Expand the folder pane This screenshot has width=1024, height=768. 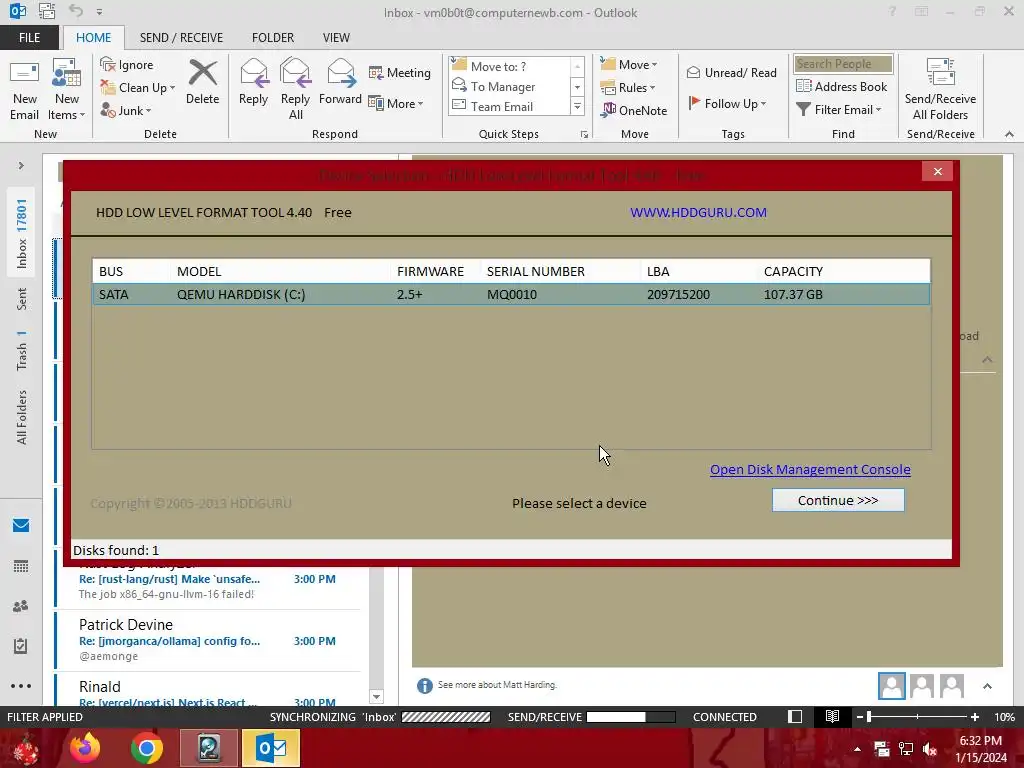coord(21,166)
